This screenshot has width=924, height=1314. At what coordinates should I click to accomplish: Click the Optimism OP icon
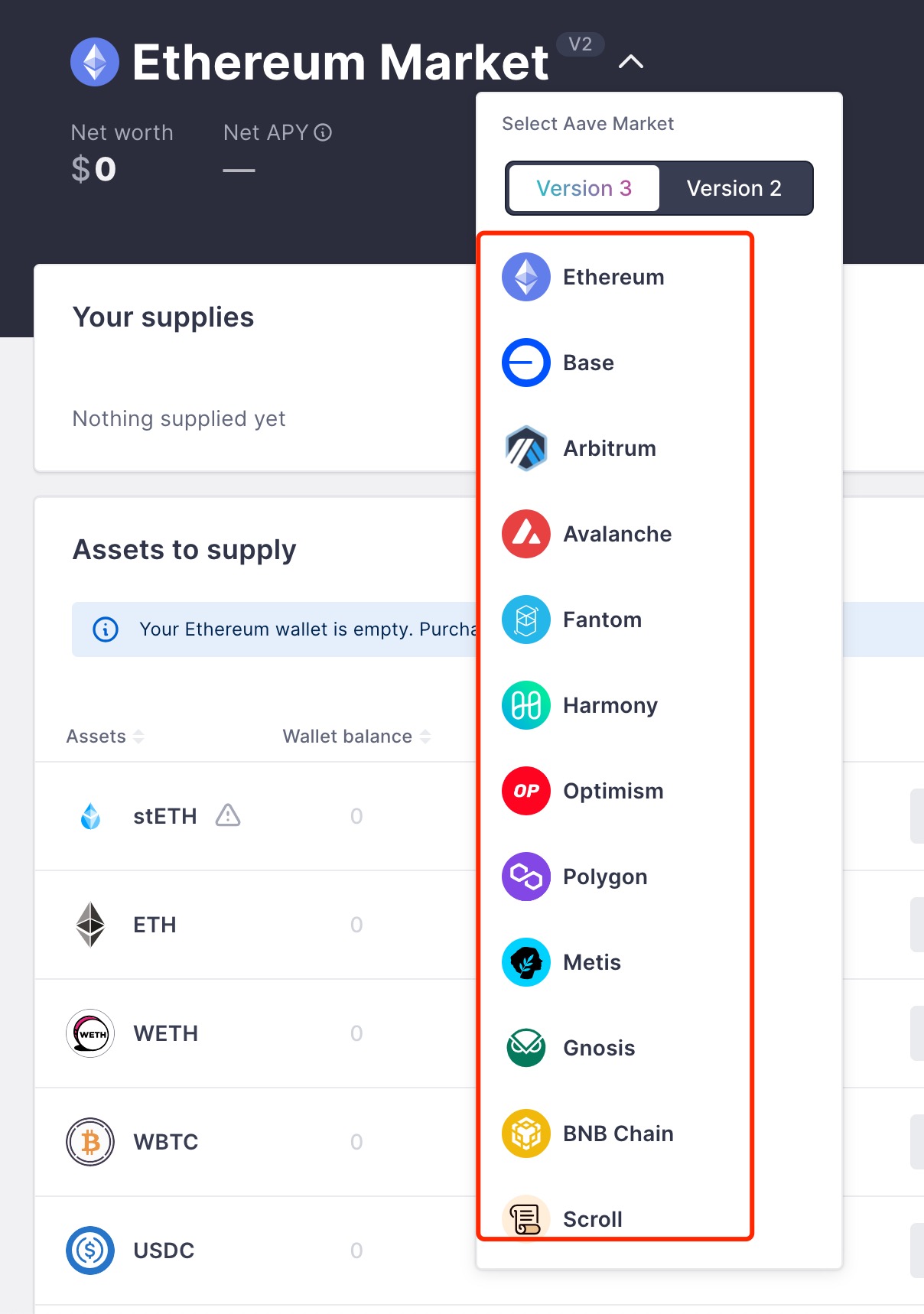tap(526, 791)
